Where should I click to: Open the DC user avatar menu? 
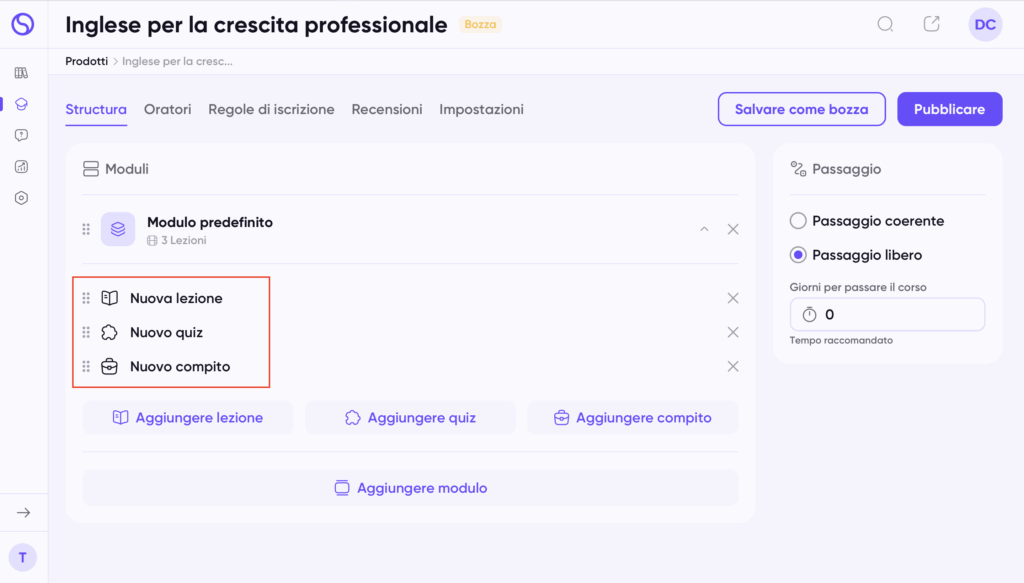(985, 25)
